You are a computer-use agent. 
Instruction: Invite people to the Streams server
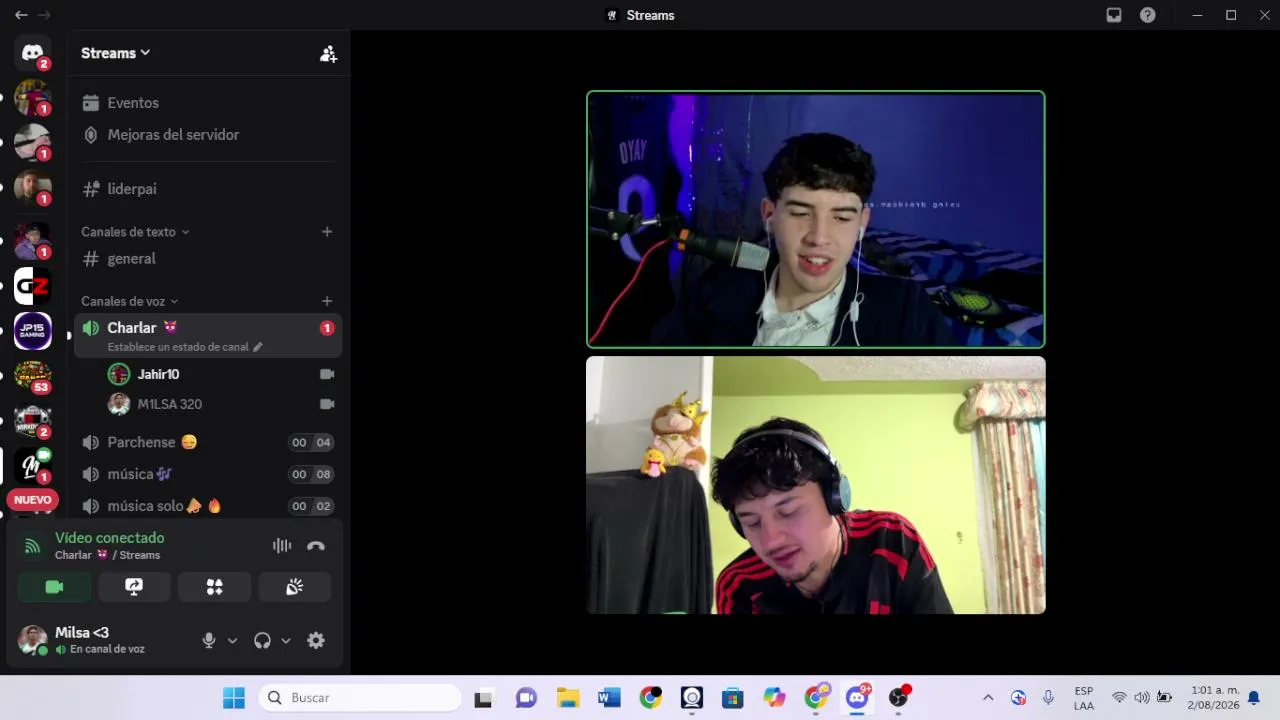coord(328,54)
